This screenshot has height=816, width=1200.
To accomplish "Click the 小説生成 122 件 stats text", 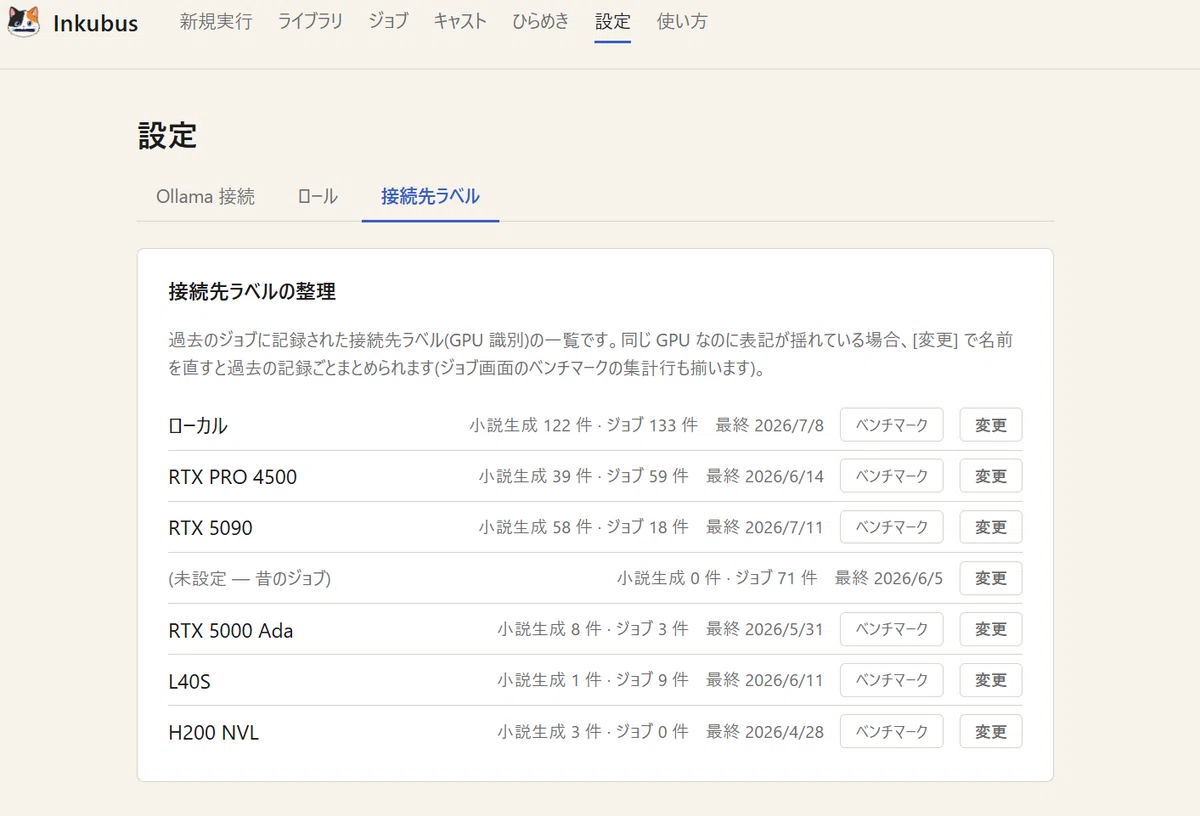I will point(531,425).
